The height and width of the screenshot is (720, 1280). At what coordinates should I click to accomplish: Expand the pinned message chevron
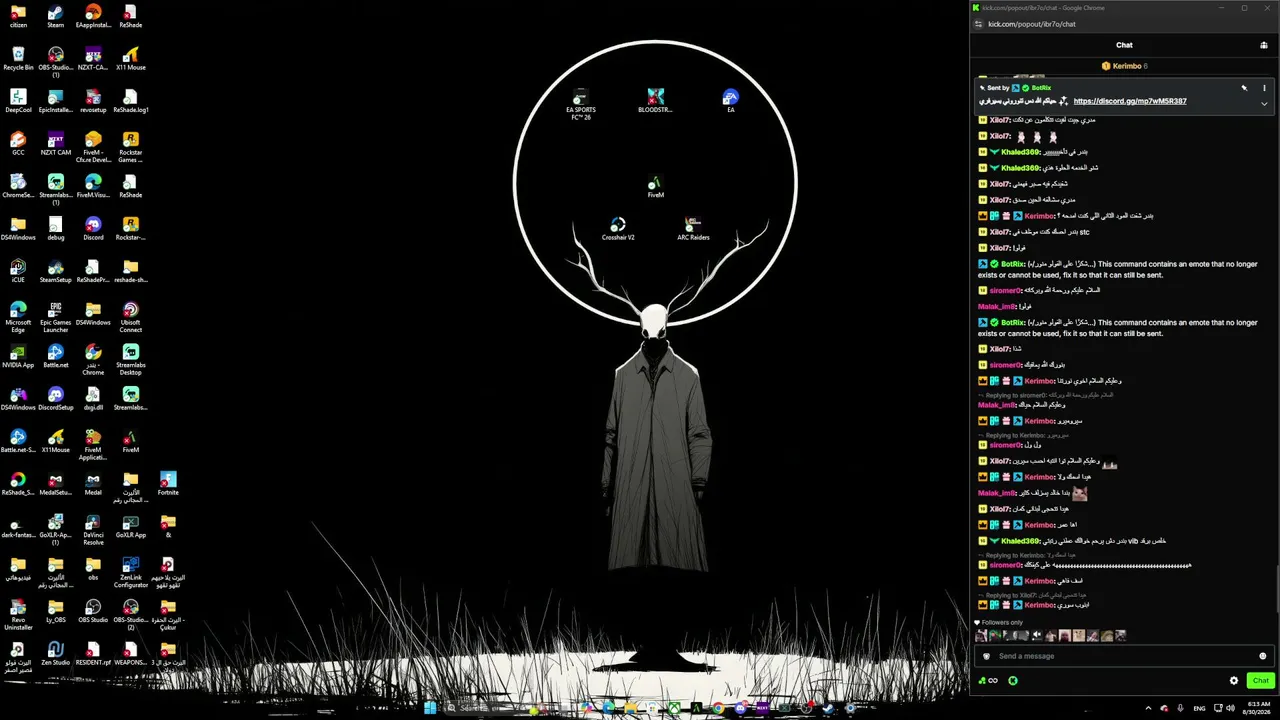click(x=1264, y=103)
